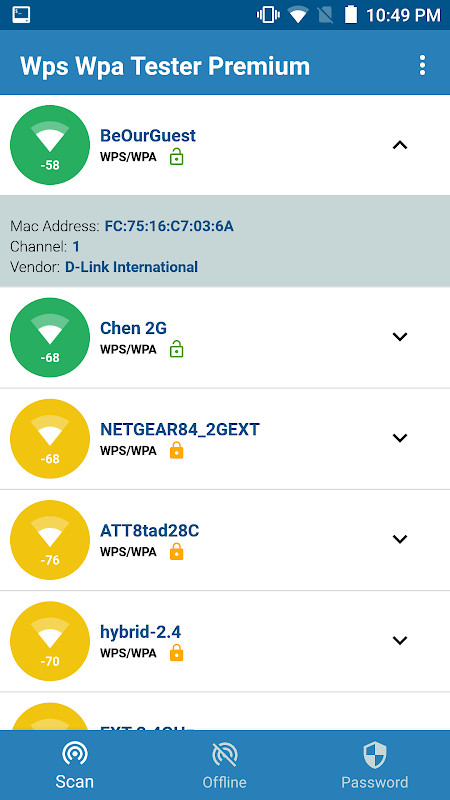This screenshot has width=450, height=800.
Task: Tap the yellow signal icon for NETGEAR84_2GEXT
Action: point(50,438)
